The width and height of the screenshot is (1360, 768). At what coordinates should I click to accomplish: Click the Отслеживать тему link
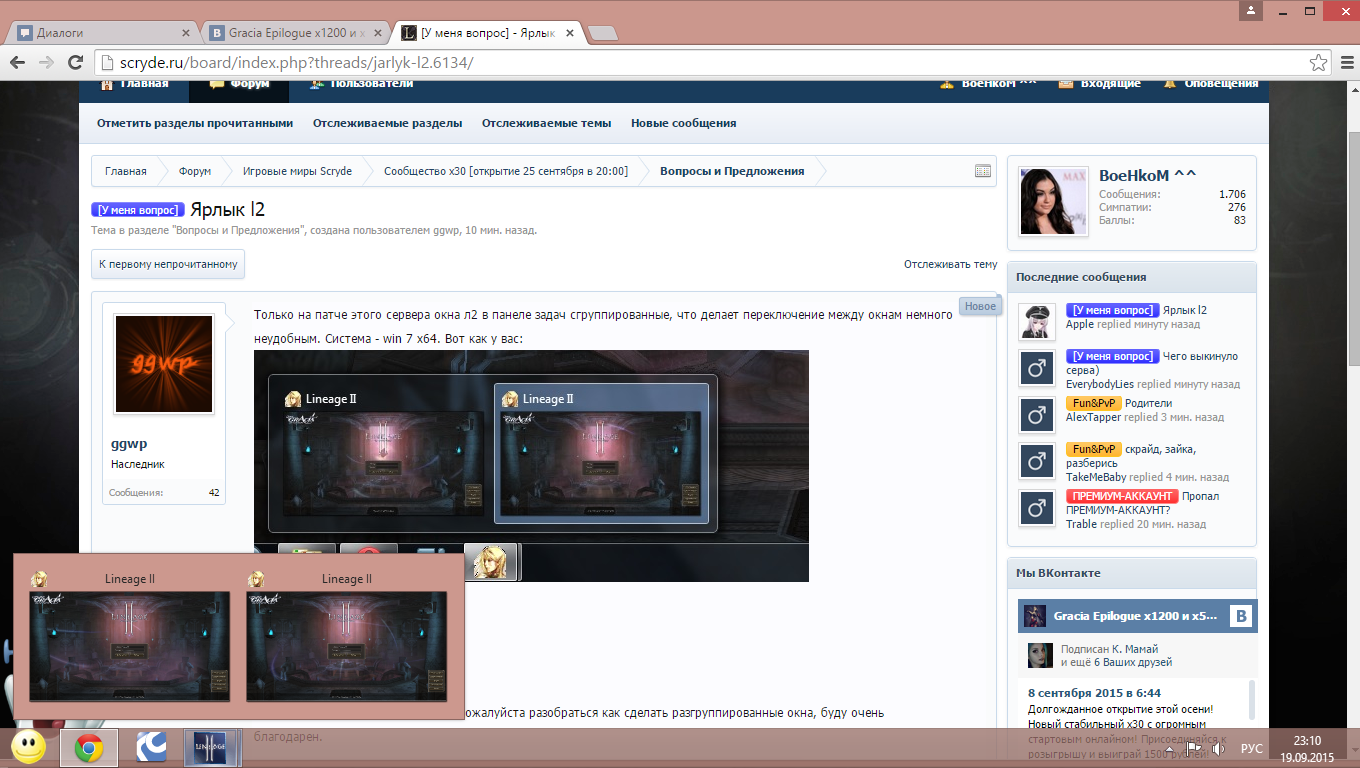(x=950, y=264)
